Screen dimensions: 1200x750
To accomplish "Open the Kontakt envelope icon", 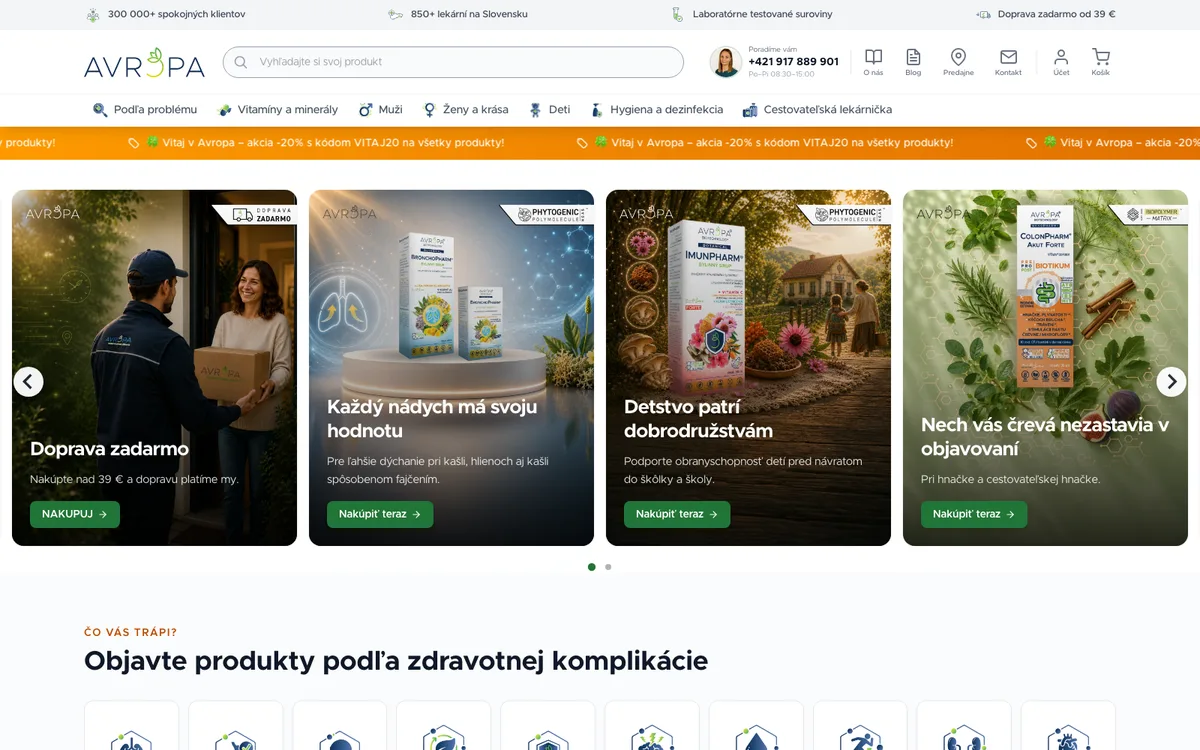I will tap(1008, 57).
